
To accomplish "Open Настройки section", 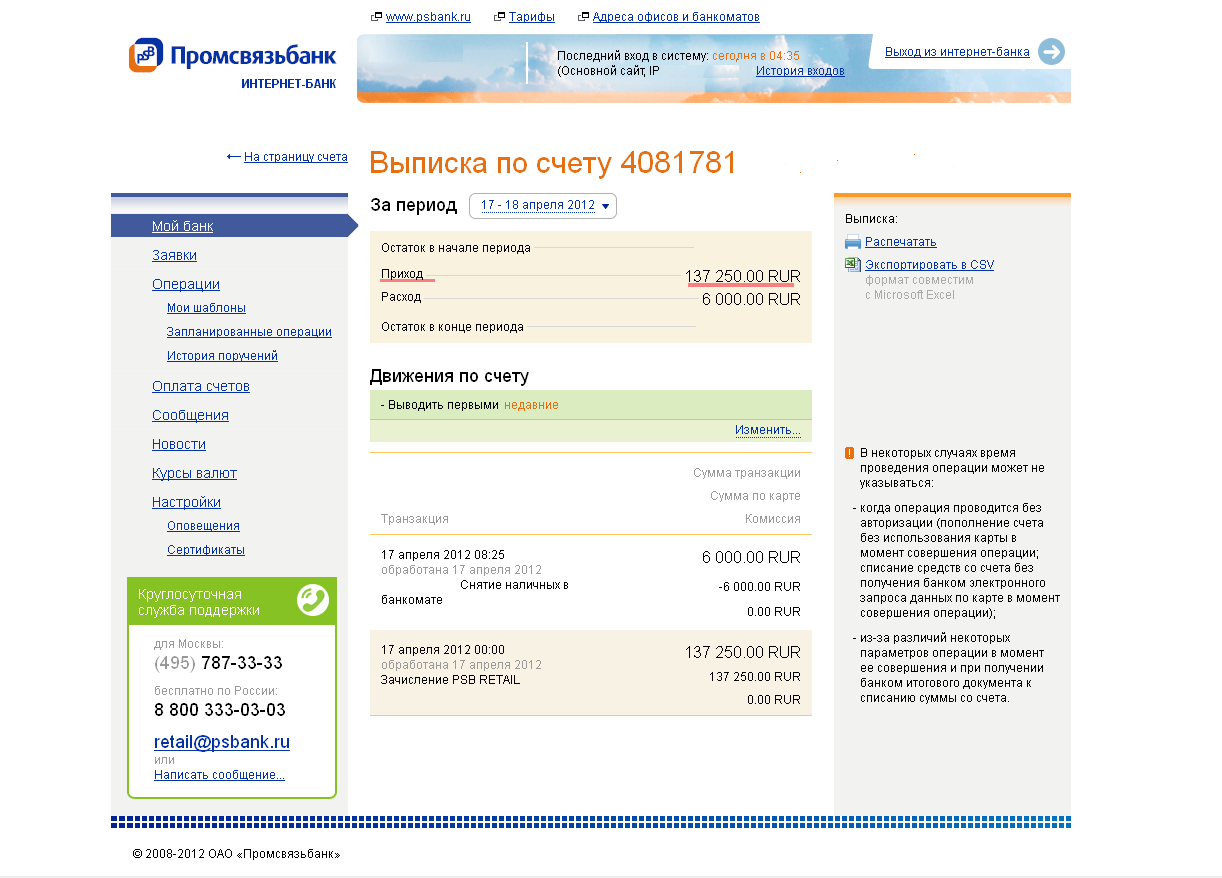I will (186, 502).
